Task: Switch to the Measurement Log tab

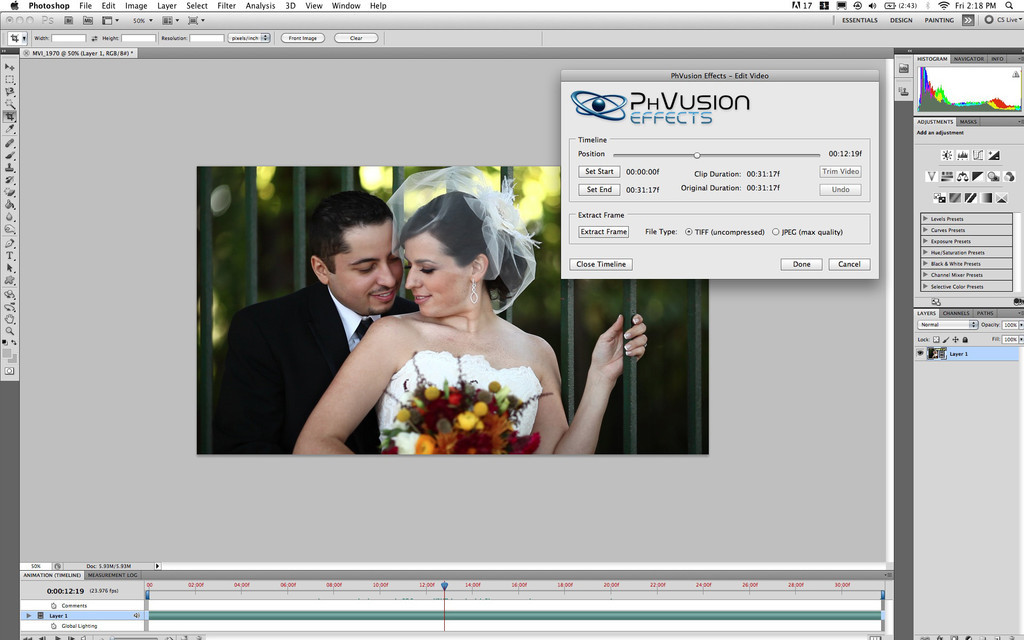Action: (113, 575)
